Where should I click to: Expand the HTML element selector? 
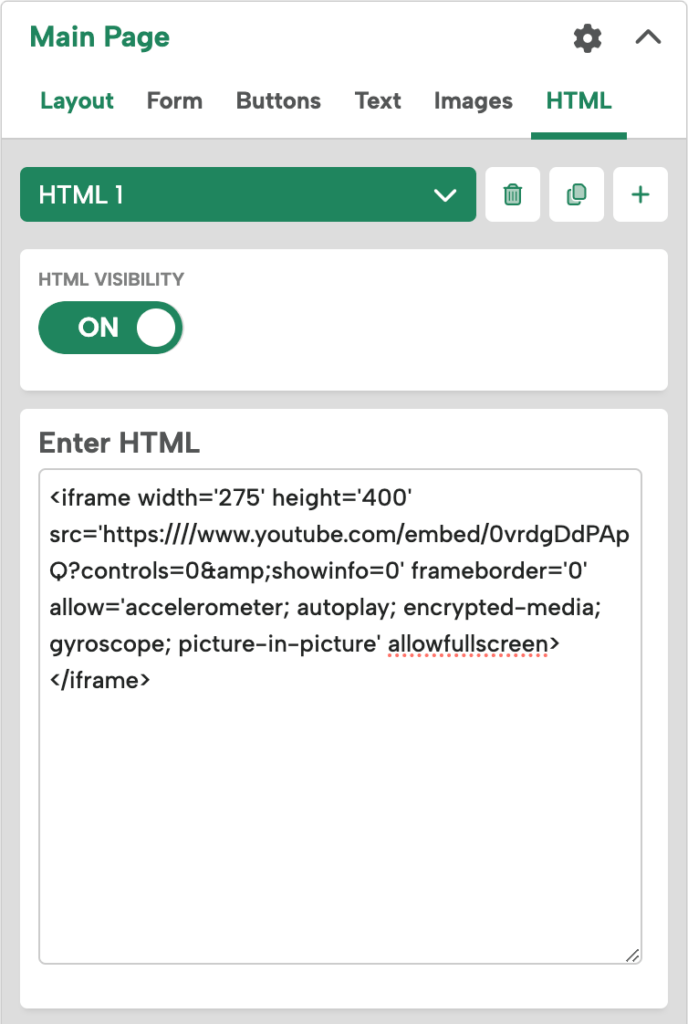(x=448, y=194)
